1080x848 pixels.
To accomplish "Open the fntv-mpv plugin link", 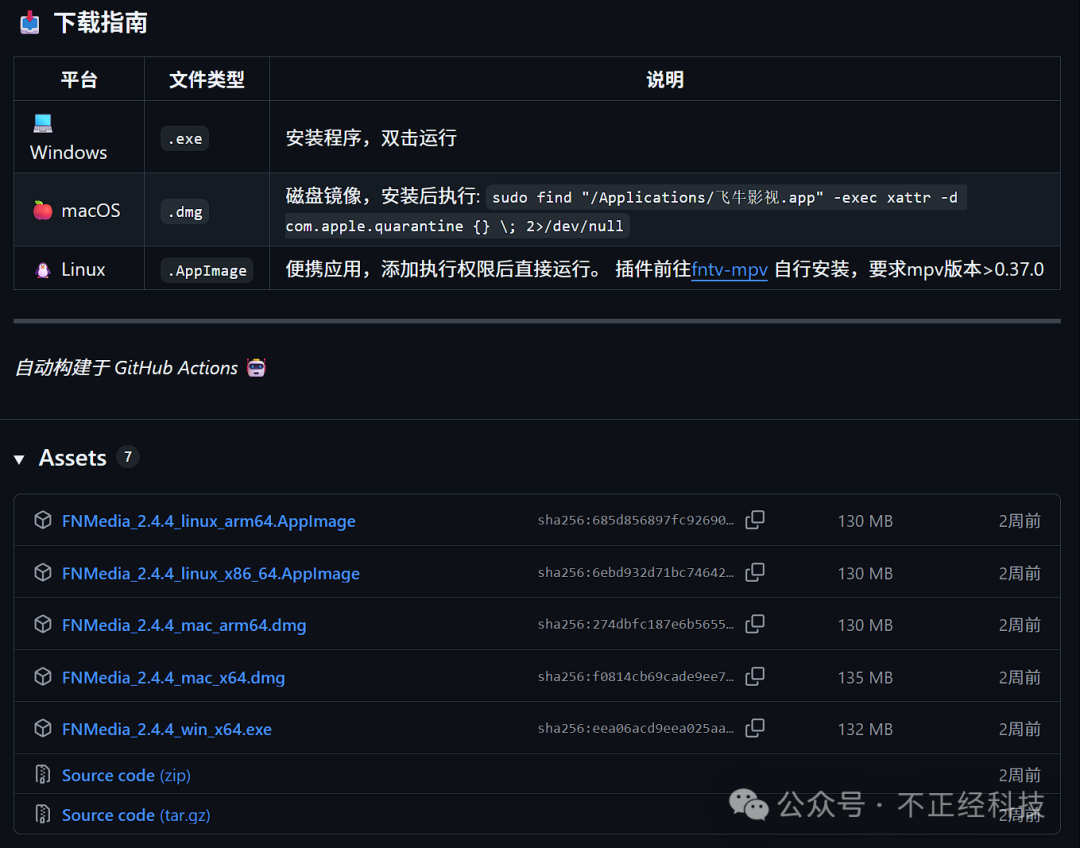I will [729, 269].
